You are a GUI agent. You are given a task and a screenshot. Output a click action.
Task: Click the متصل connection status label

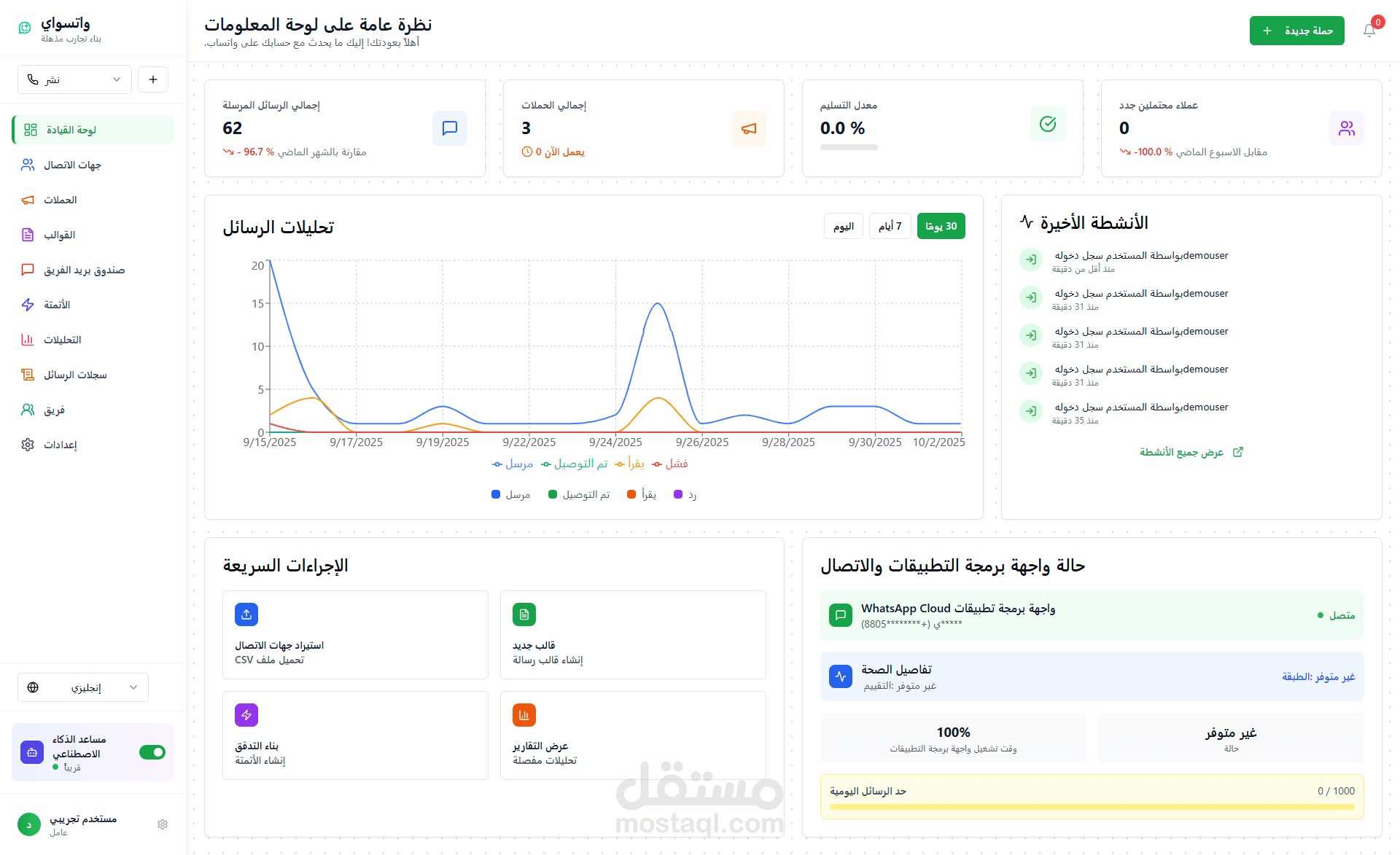[x=1342, y=615]
